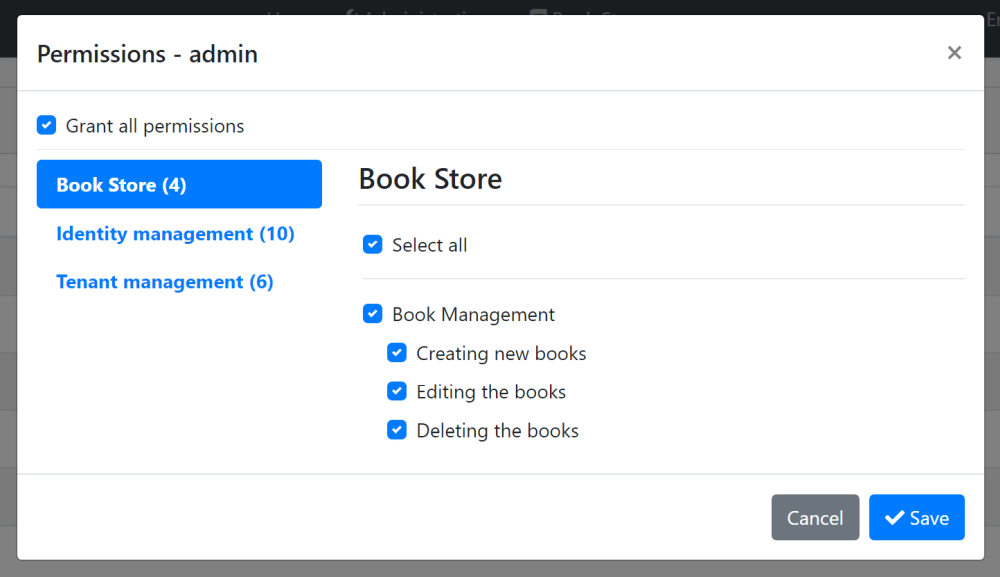
Task: Disable the Creating new books permission
Action: (397, 352)
